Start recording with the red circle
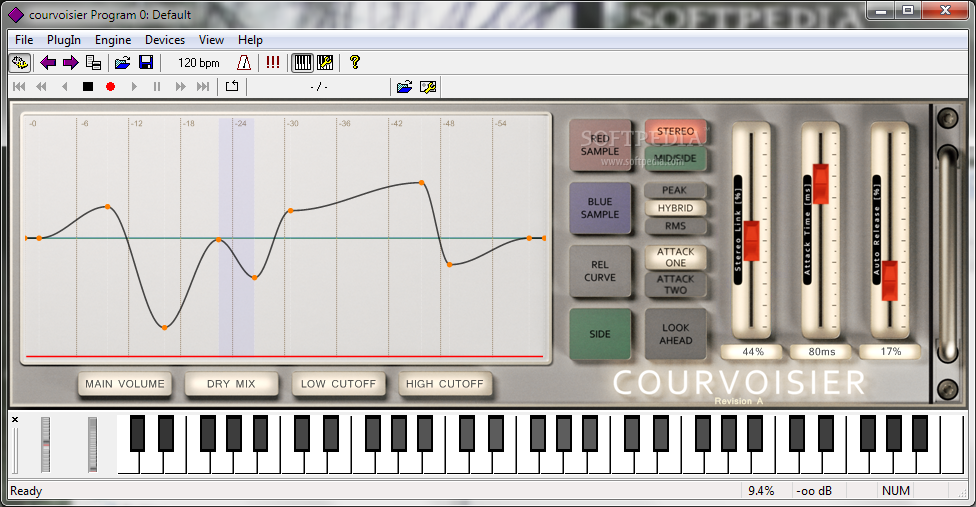This screenshot has width=976, height=507. pos(110,86)
